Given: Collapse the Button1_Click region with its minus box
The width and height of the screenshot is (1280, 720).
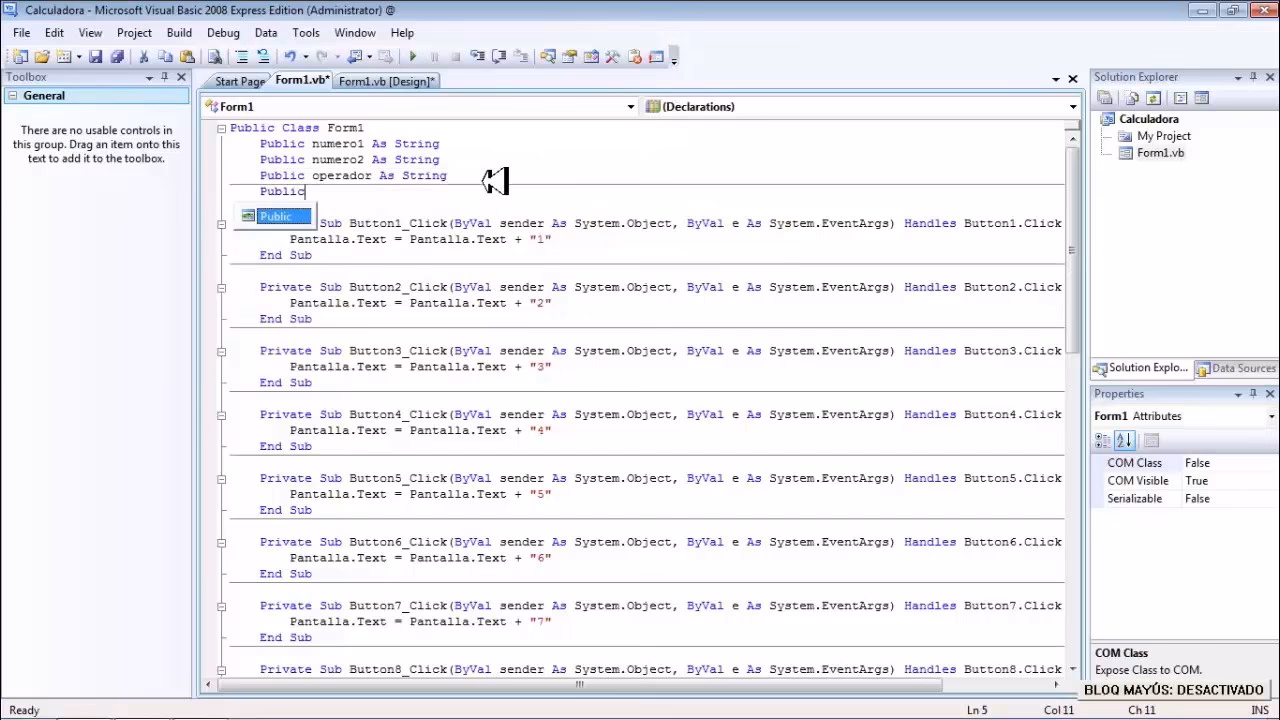Looking at the screenshot, I should [221, 223].
